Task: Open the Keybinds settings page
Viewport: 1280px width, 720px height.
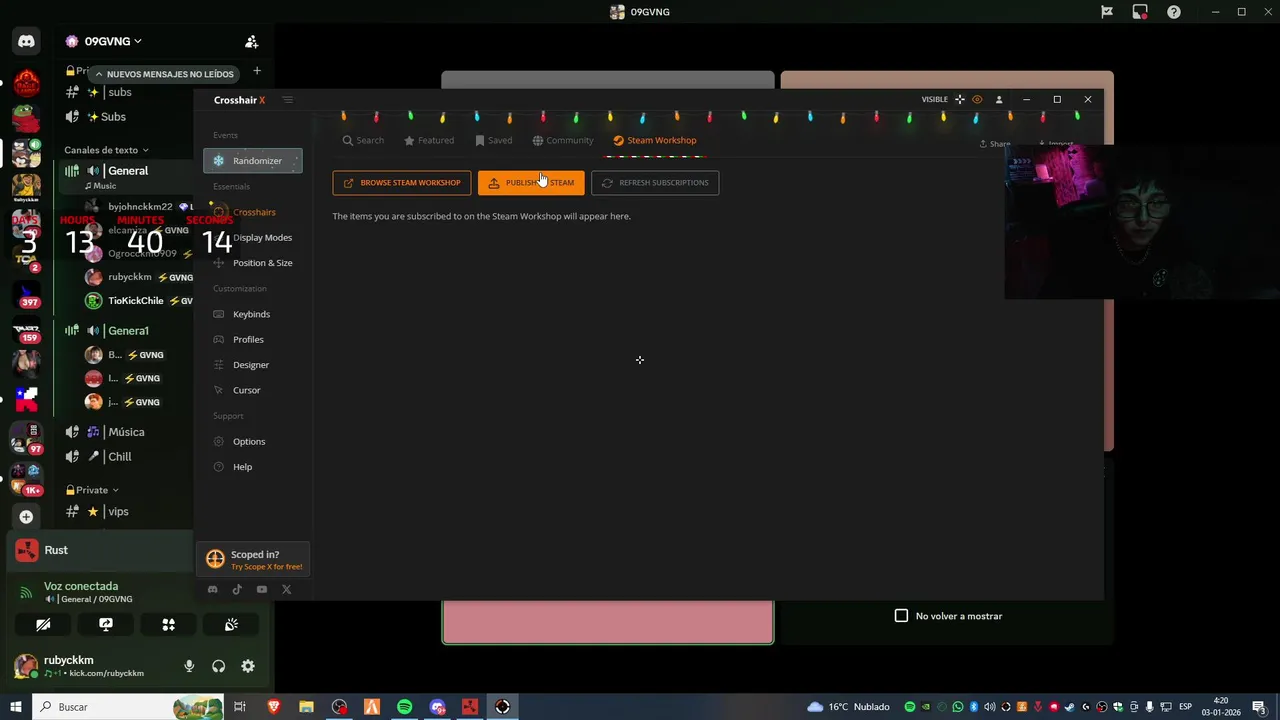Action: coord(252,314)
